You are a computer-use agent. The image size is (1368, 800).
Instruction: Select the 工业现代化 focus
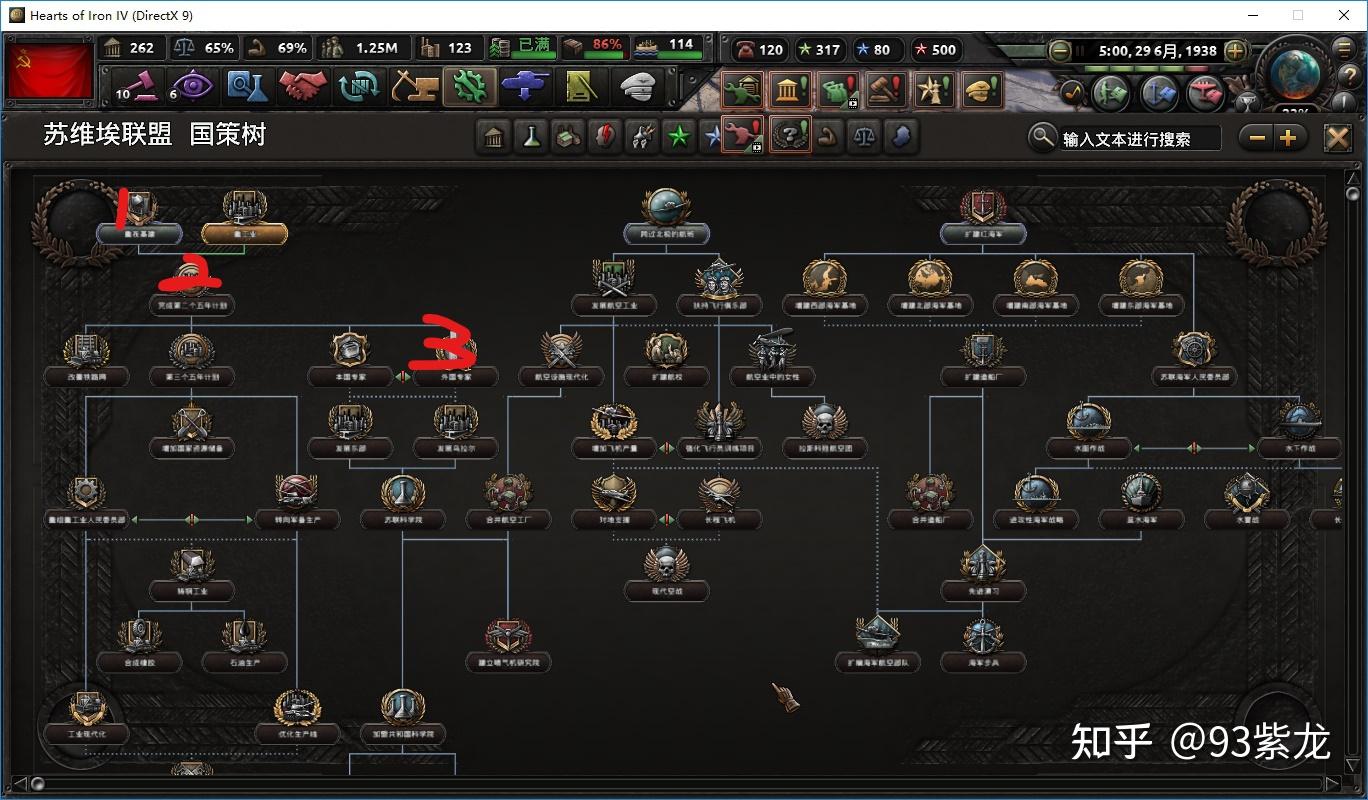[x=87, y=719]
